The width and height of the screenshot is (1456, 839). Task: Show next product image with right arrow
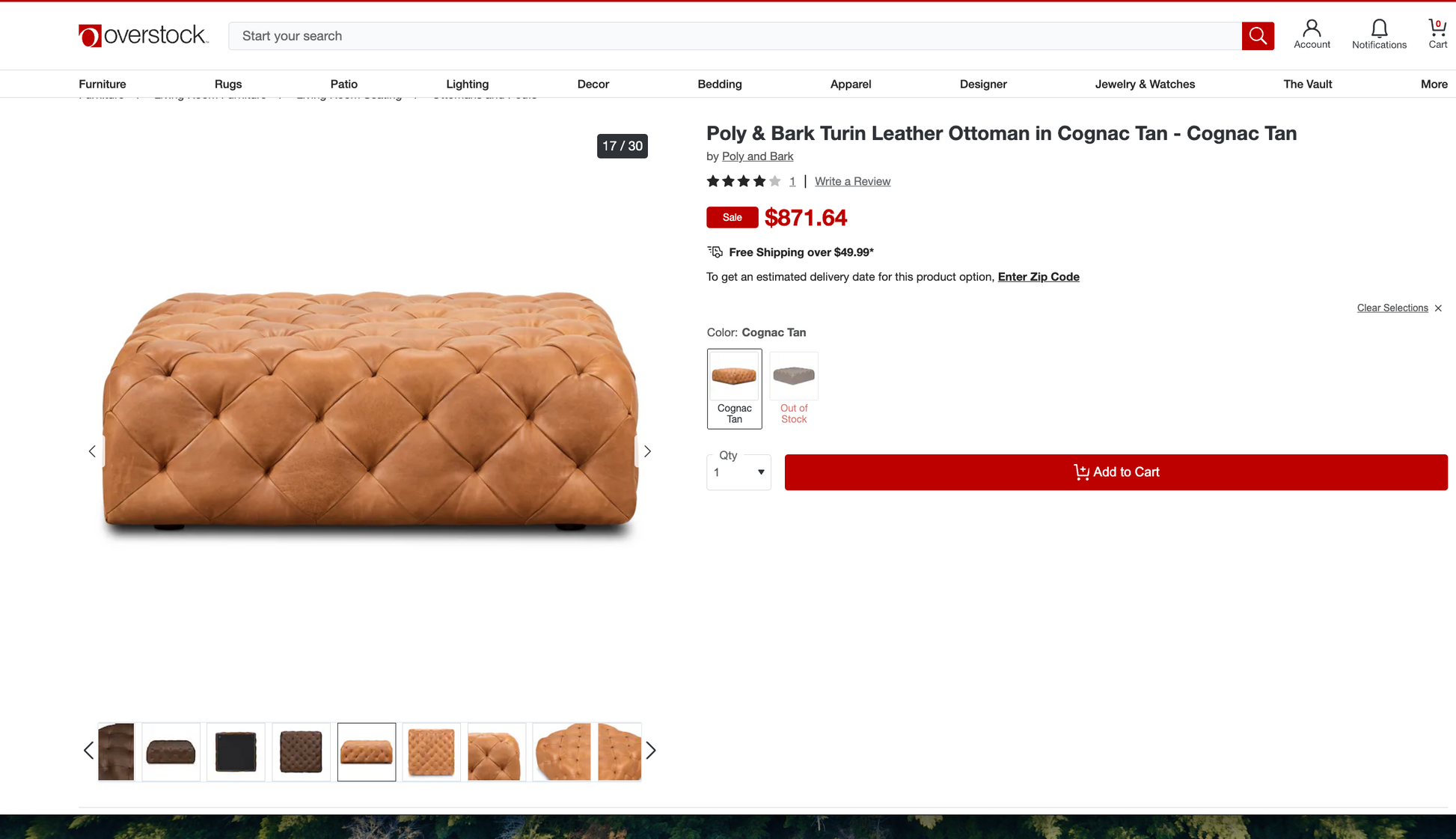point(647,451)
